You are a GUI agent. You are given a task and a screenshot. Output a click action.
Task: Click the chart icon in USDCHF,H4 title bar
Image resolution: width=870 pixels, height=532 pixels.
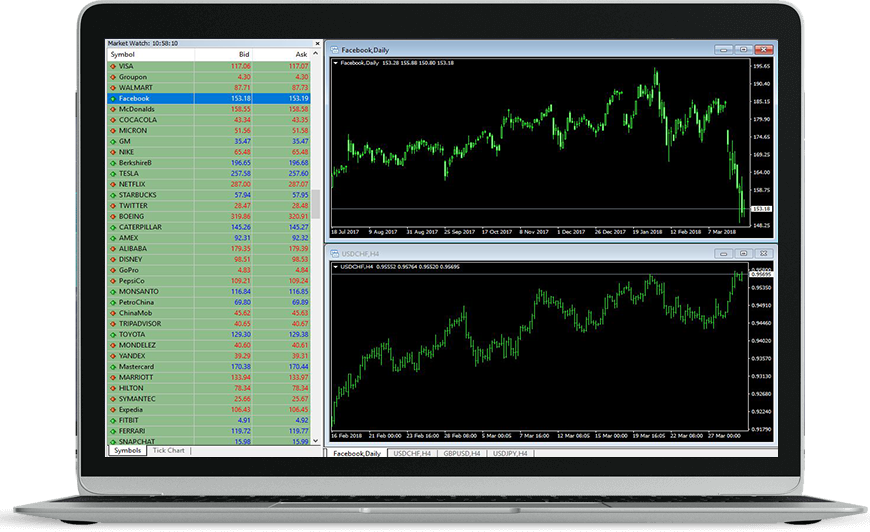click(x=335, y=254)
